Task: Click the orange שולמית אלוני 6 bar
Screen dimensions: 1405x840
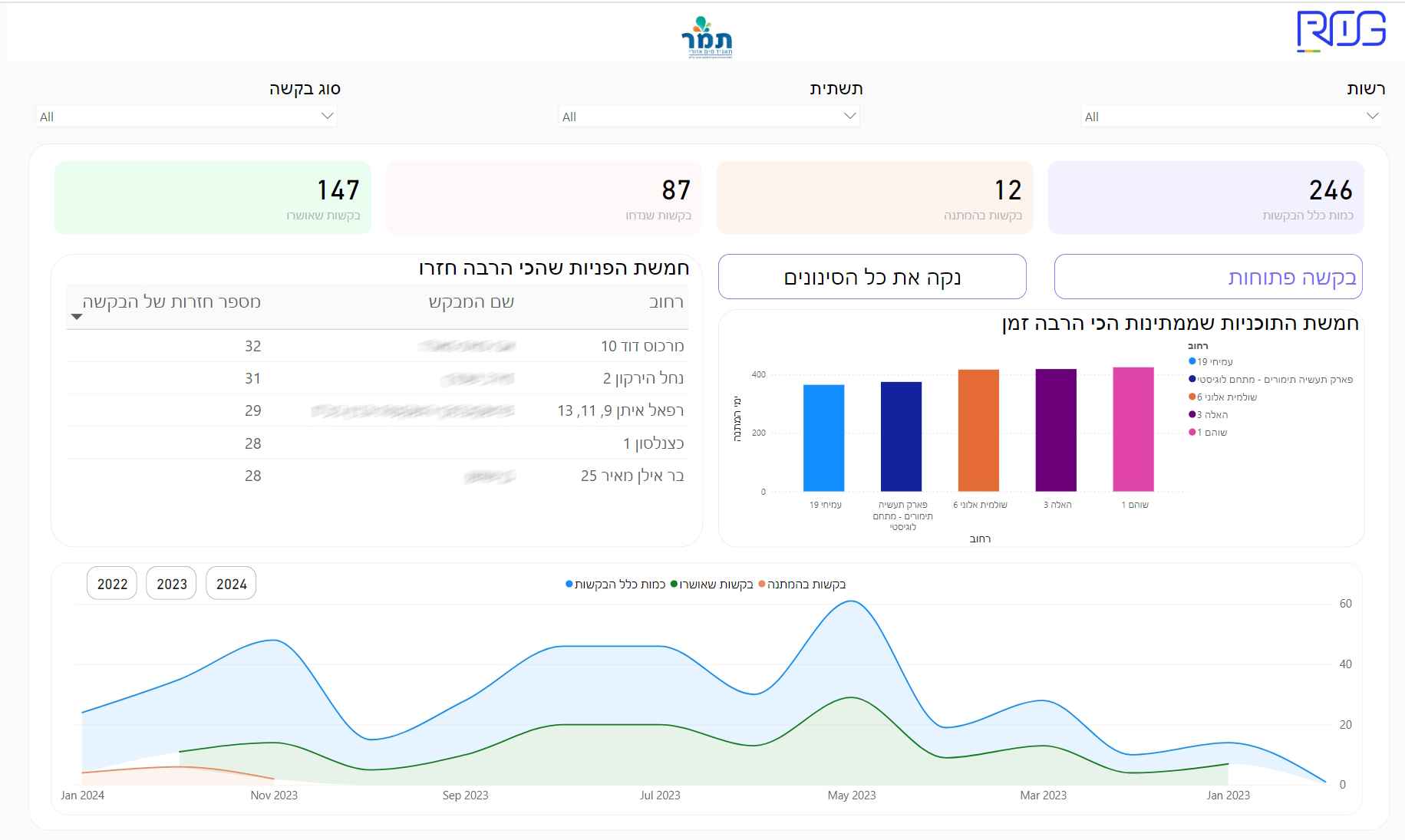Action: pyautogui.click(x=979, y=430)
